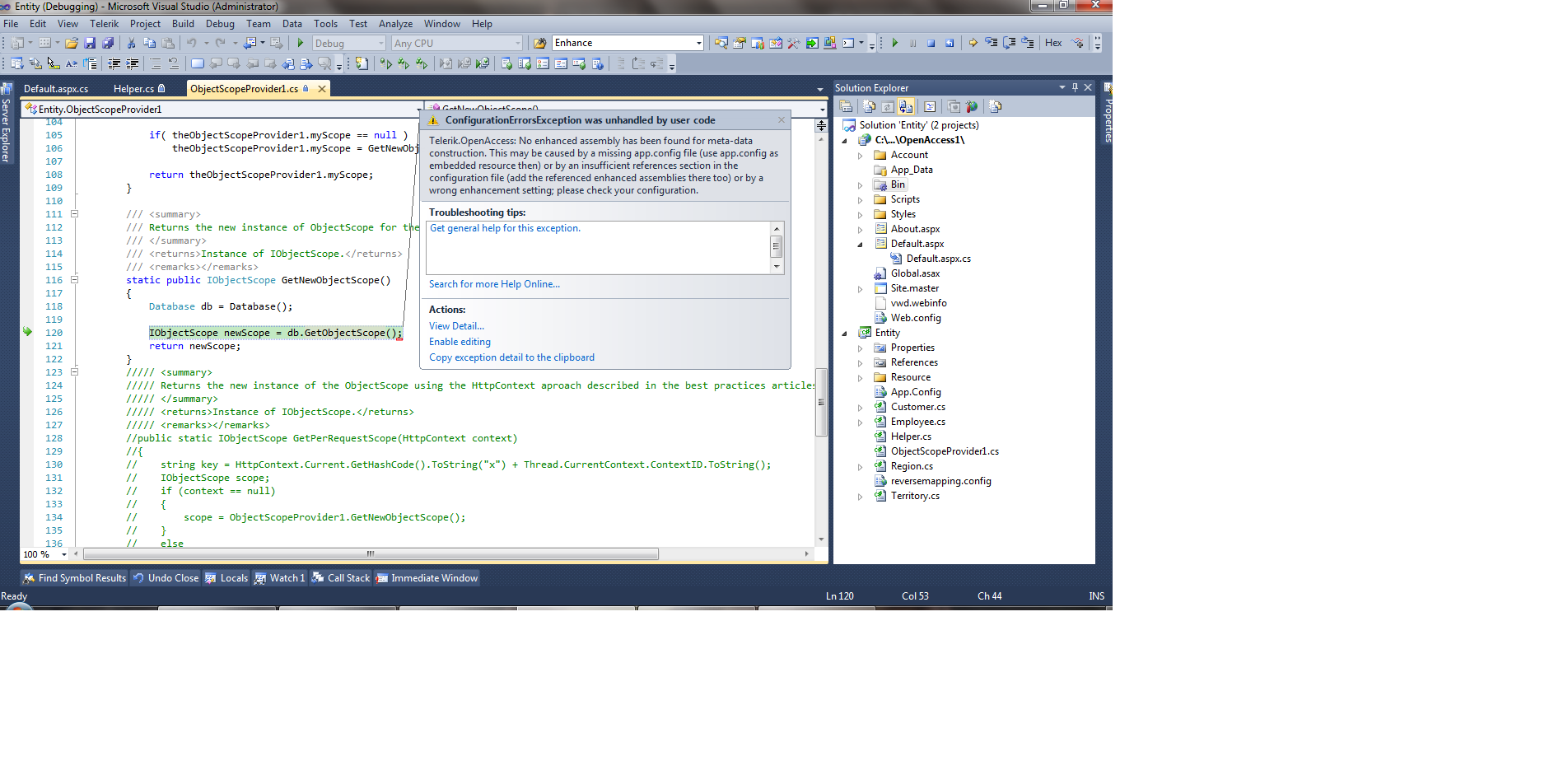1568x761 pixels.
Task: Dismiss the exception popup with its X
Action: point(782,120)
